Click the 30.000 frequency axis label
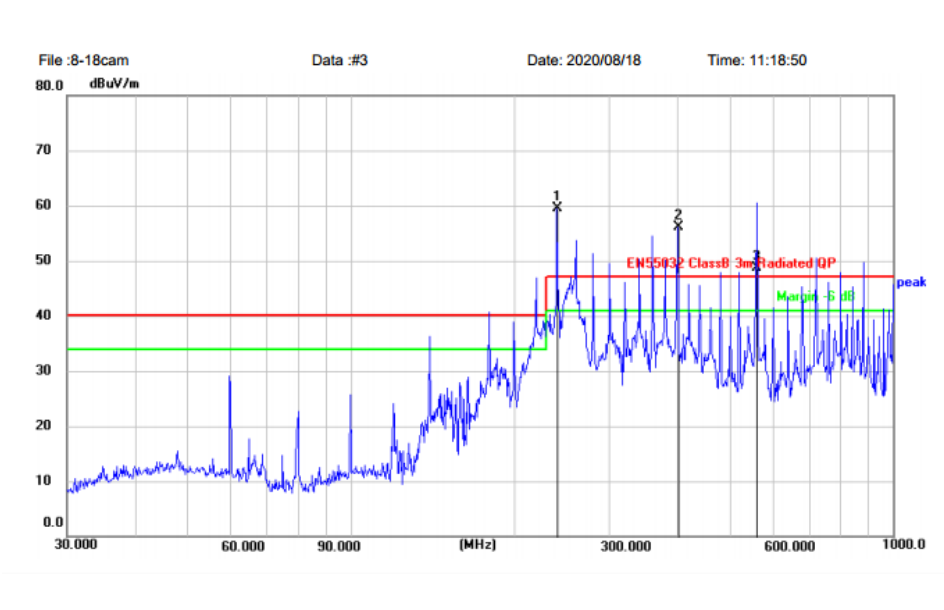Viewport: 944px width, 610px height. pos(76,545)
